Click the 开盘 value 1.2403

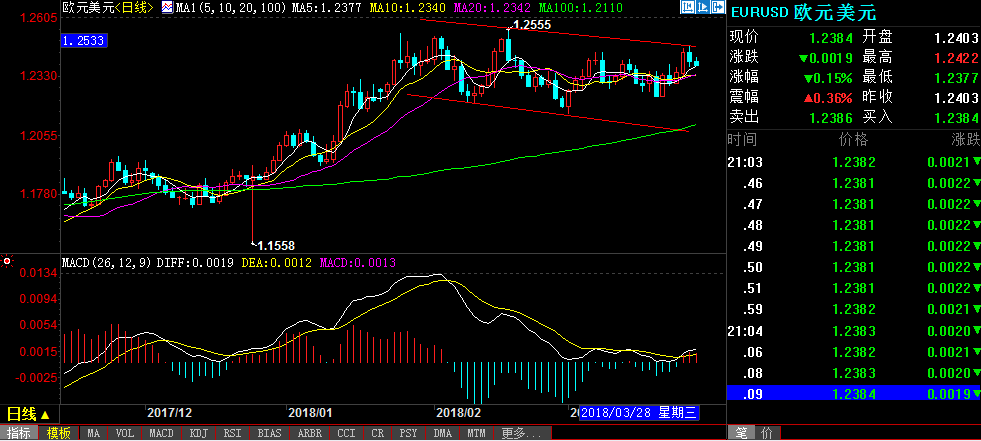(x=955, y=38)
